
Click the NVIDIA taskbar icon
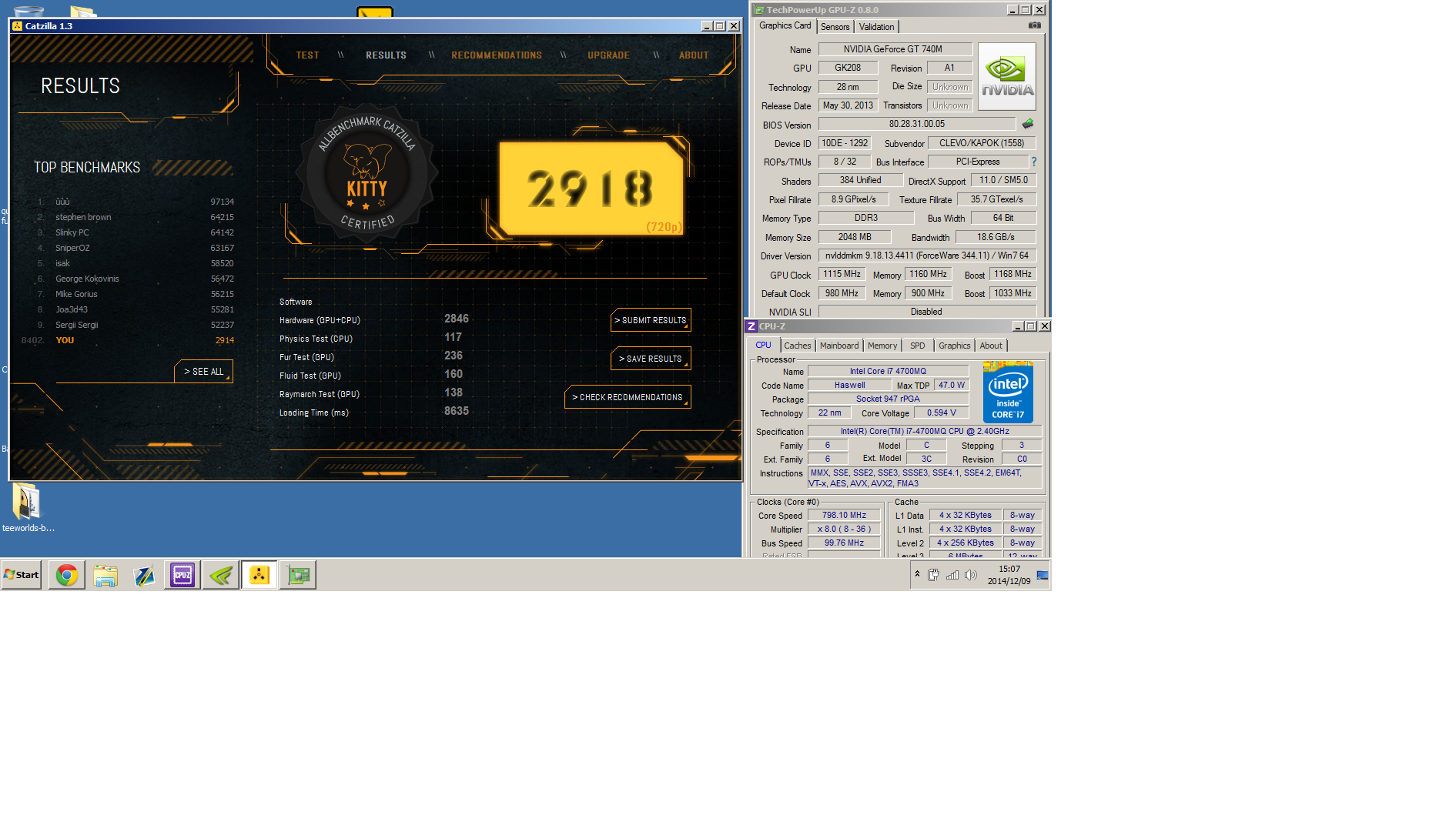(221, 575)
